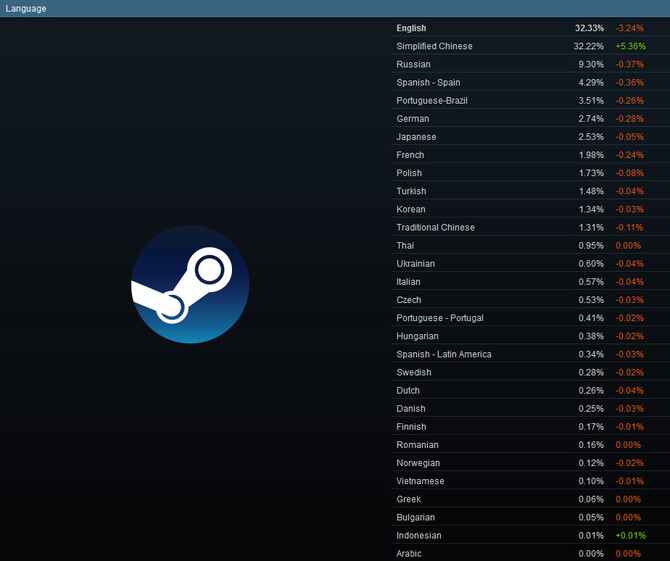Screen dimensions: 670x561
Task: Click the +5.36% change for Simplified Chinese
Action: coord(631,46)
